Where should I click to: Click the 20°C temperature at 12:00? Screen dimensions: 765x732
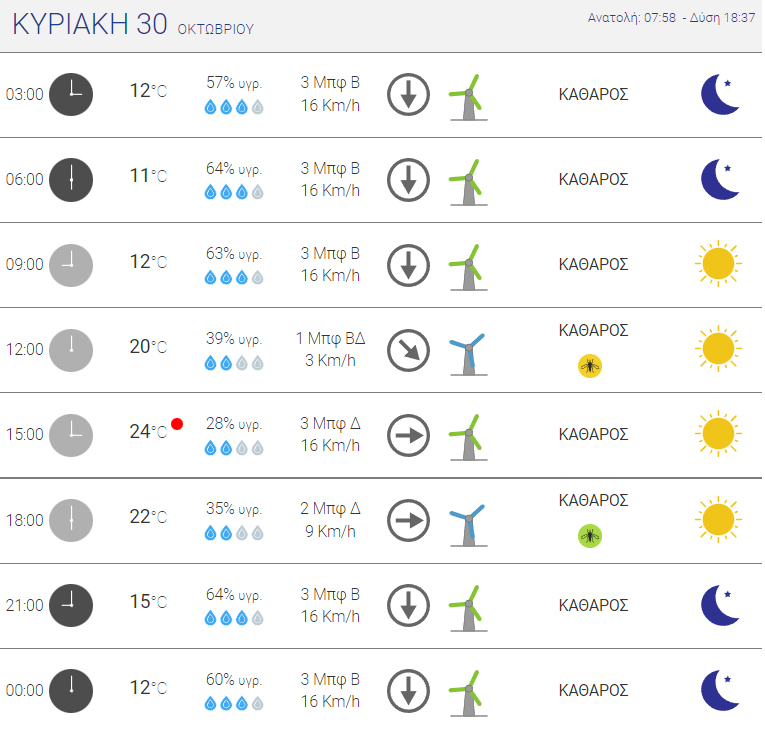point(148,347)
